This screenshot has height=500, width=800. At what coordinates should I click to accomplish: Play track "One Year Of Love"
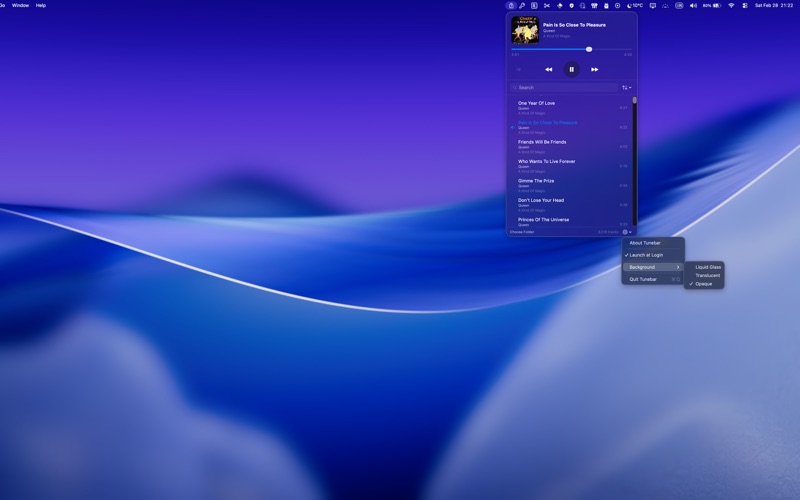570,108
